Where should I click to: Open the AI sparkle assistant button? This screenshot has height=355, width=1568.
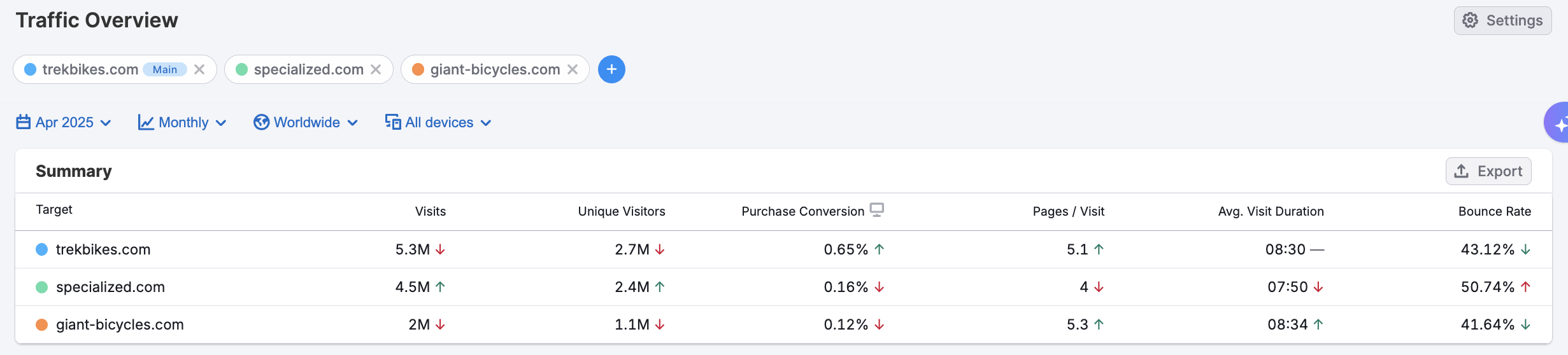click(1558, 123)
